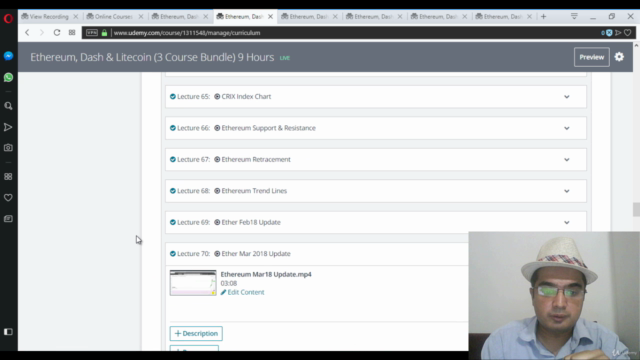Click the 03:08 video duration
This screenshot has height=360, width=640.
[229, 283]
